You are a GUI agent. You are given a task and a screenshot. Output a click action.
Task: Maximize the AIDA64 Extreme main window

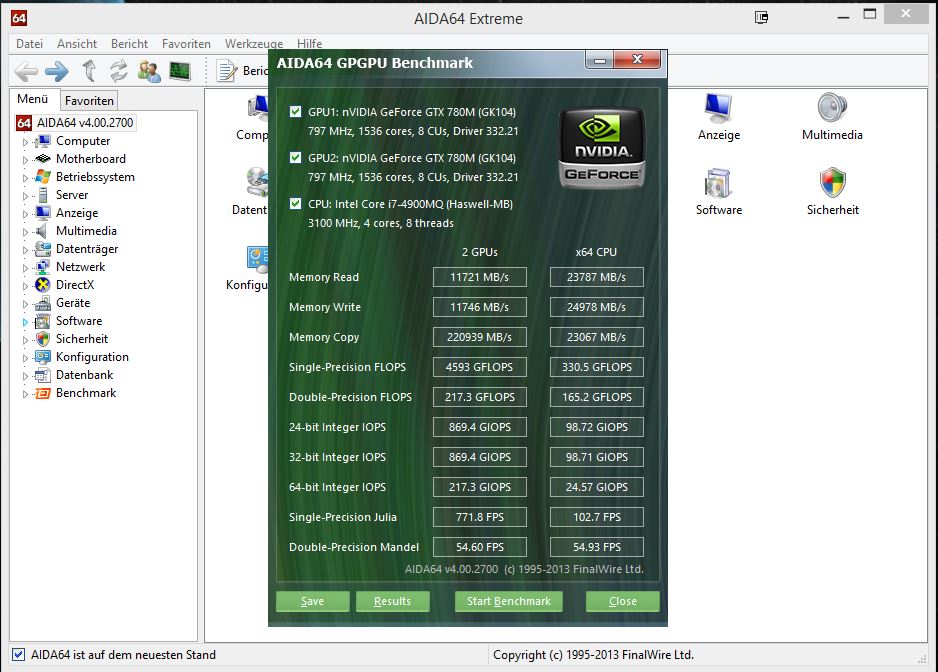click(x=870, y=14)
